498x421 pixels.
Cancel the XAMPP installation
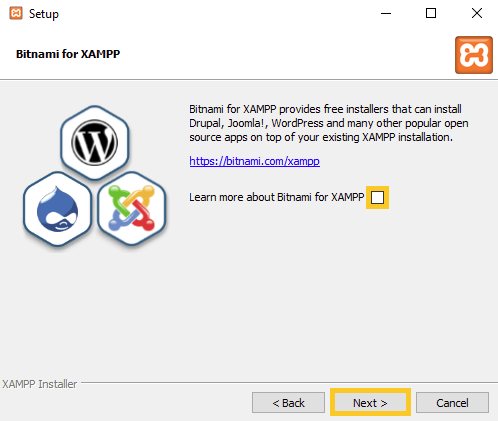pyautogui.click(x=452, y=403)
